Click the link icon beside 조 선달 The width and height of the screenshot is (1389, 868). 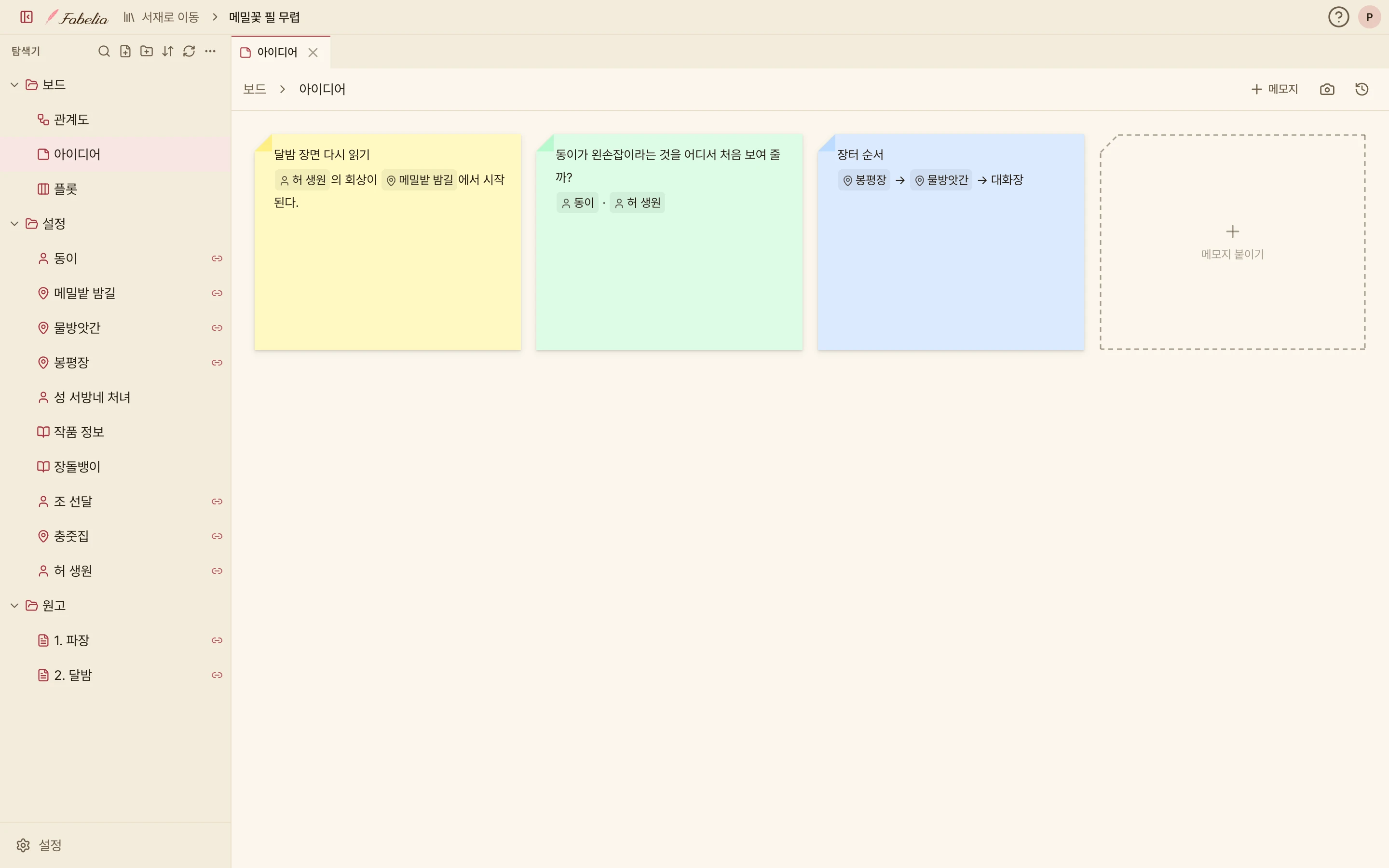tap(217, 501)
